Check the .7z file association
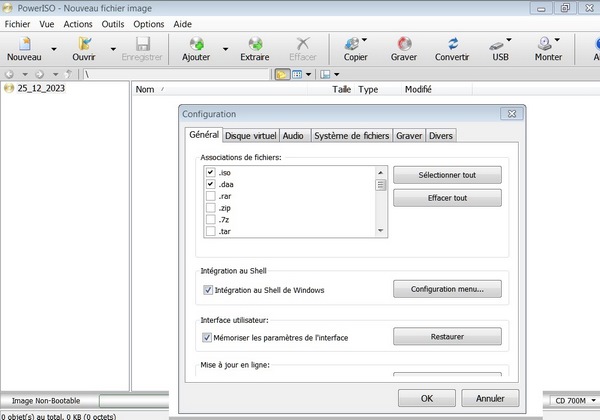This screenshot has width=600, height=420. coord(210,220)
